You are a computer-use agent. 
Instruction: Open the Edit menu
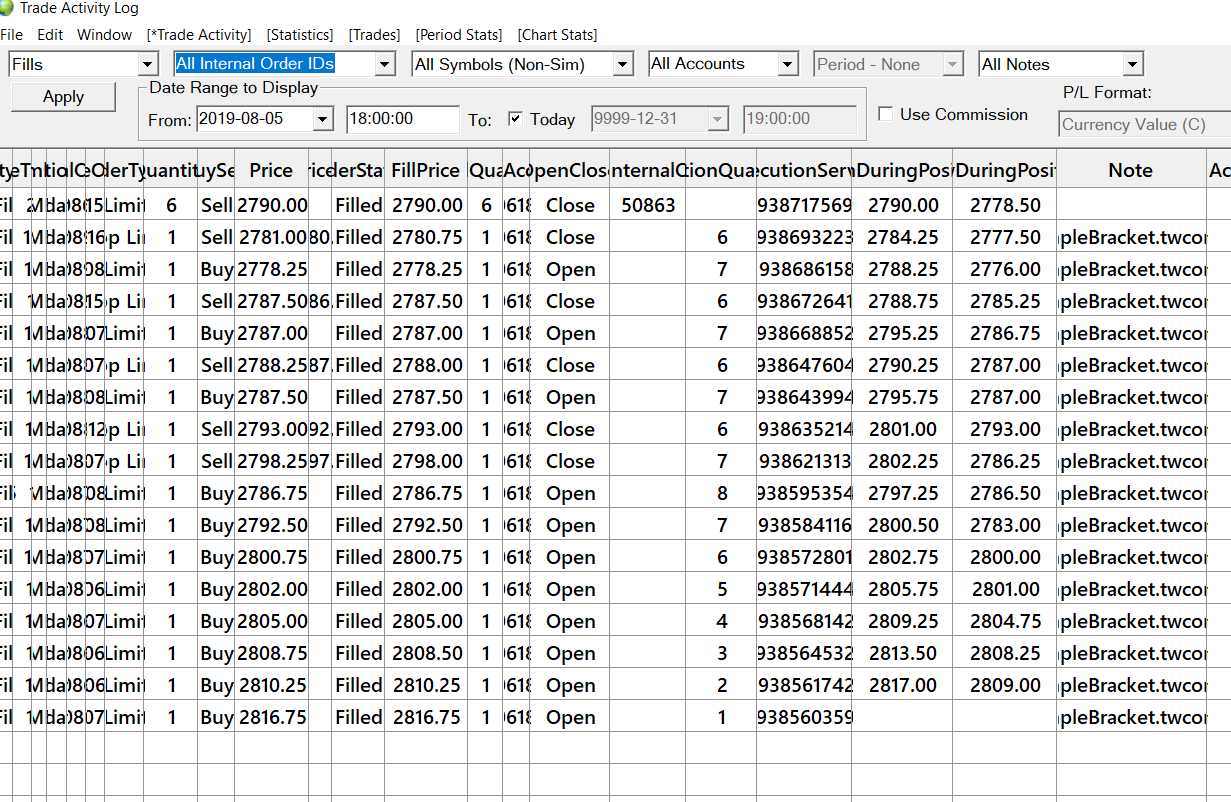(x=50, y=35)
